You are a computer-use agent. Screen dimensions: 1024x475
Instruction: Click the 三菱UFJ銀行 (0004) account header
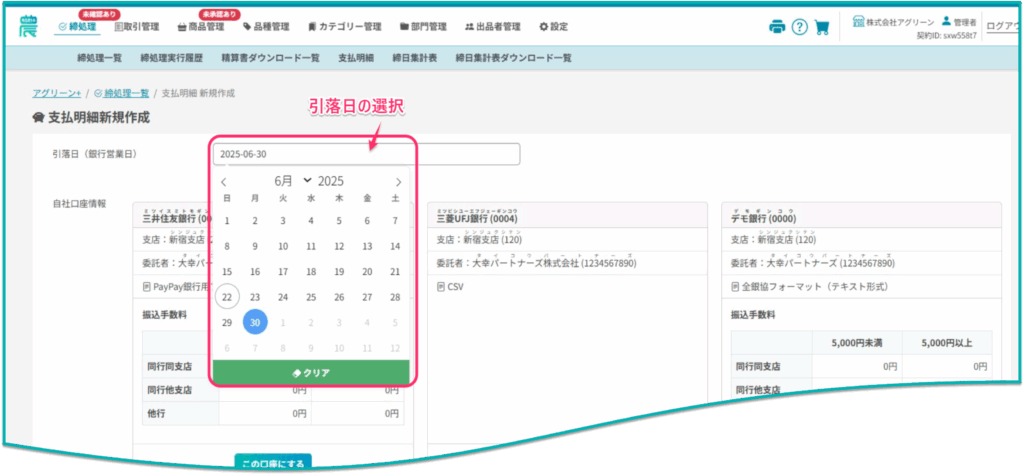click(x=568, y=215)
